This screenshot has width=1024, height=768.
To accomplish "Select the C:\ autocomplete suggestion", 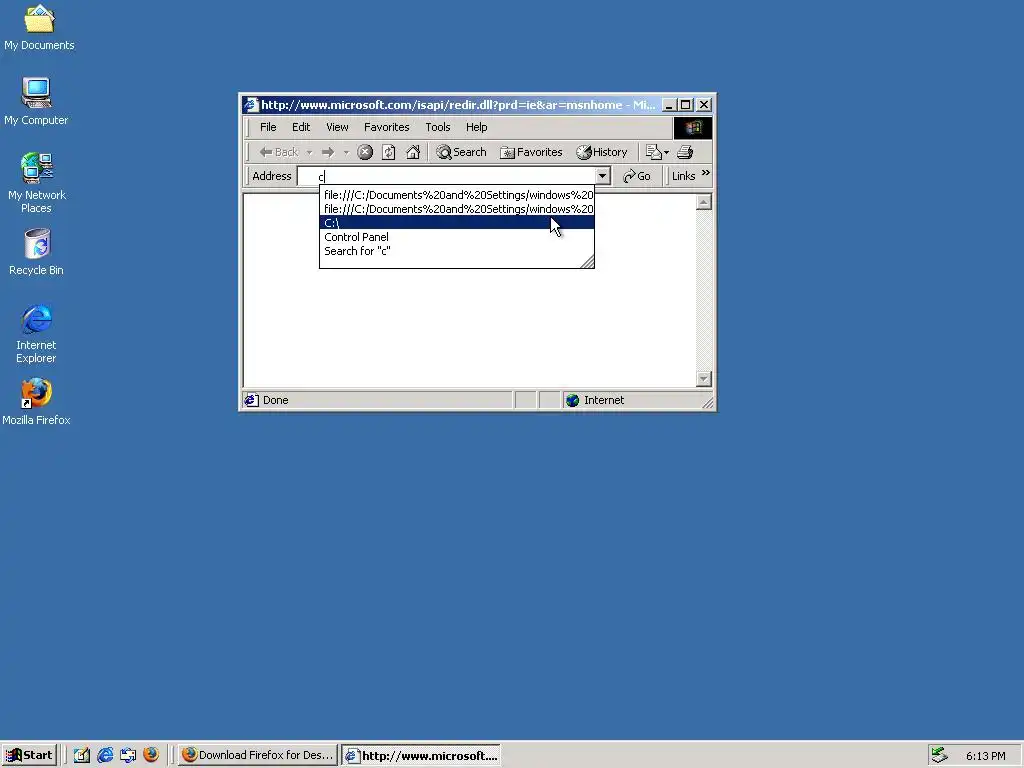I will [x=457, y=223].
